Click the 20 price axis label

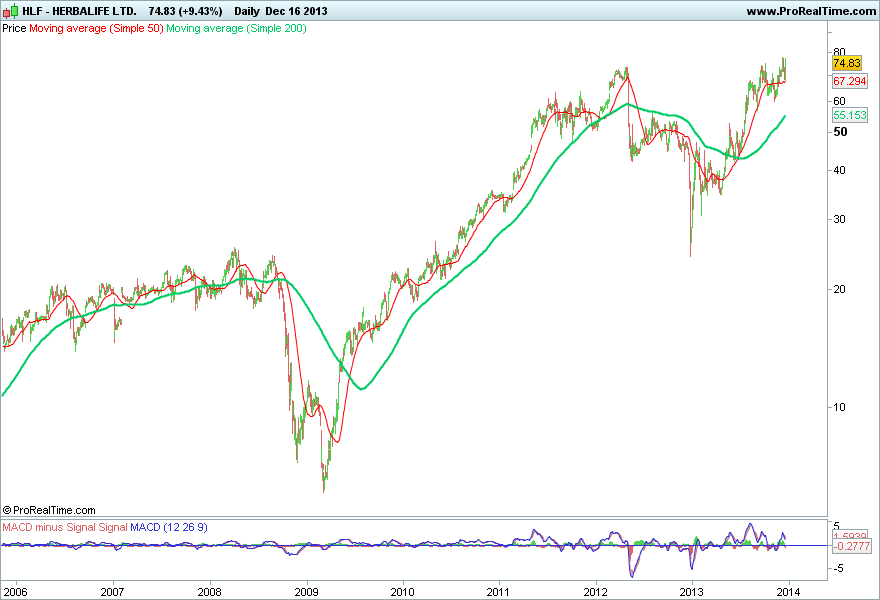839,289
